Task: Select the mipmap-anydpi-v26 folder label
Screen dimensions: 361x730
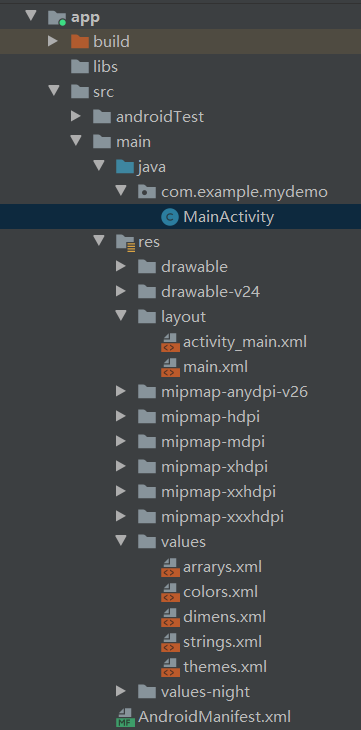Action: [234, 392]
